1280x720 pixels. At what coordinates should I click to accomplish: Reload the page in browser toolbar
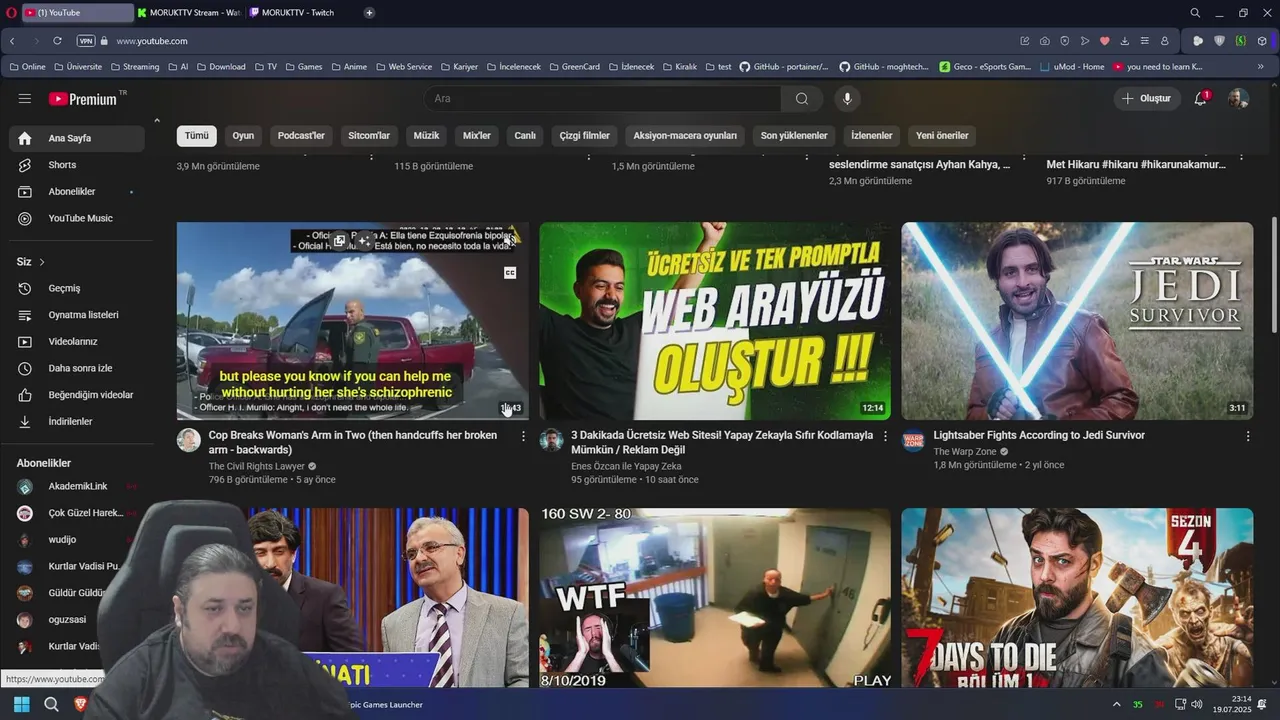57,41
